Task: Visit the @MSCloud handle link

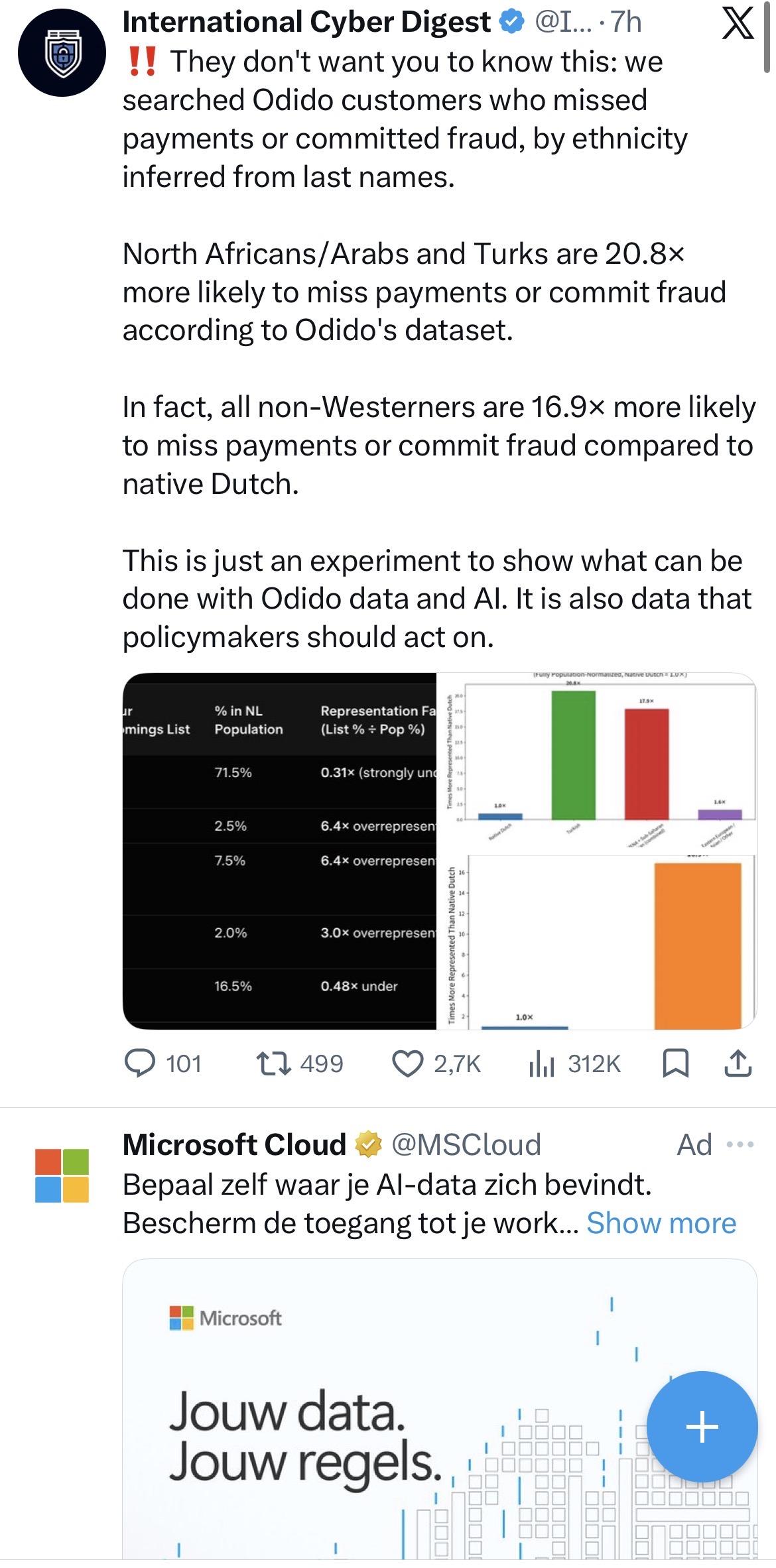Action: click(466, 1144)
